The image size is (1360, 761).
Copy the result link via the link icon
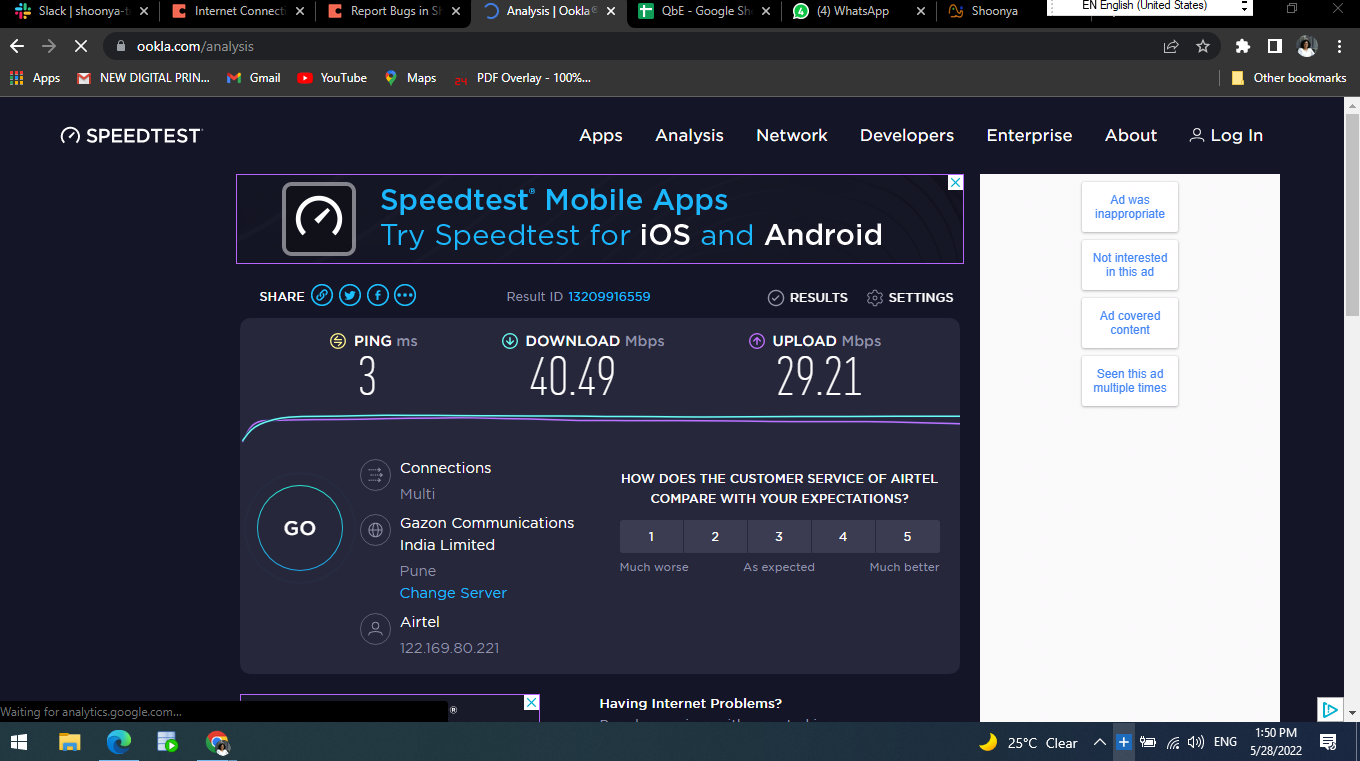(321, 295)
